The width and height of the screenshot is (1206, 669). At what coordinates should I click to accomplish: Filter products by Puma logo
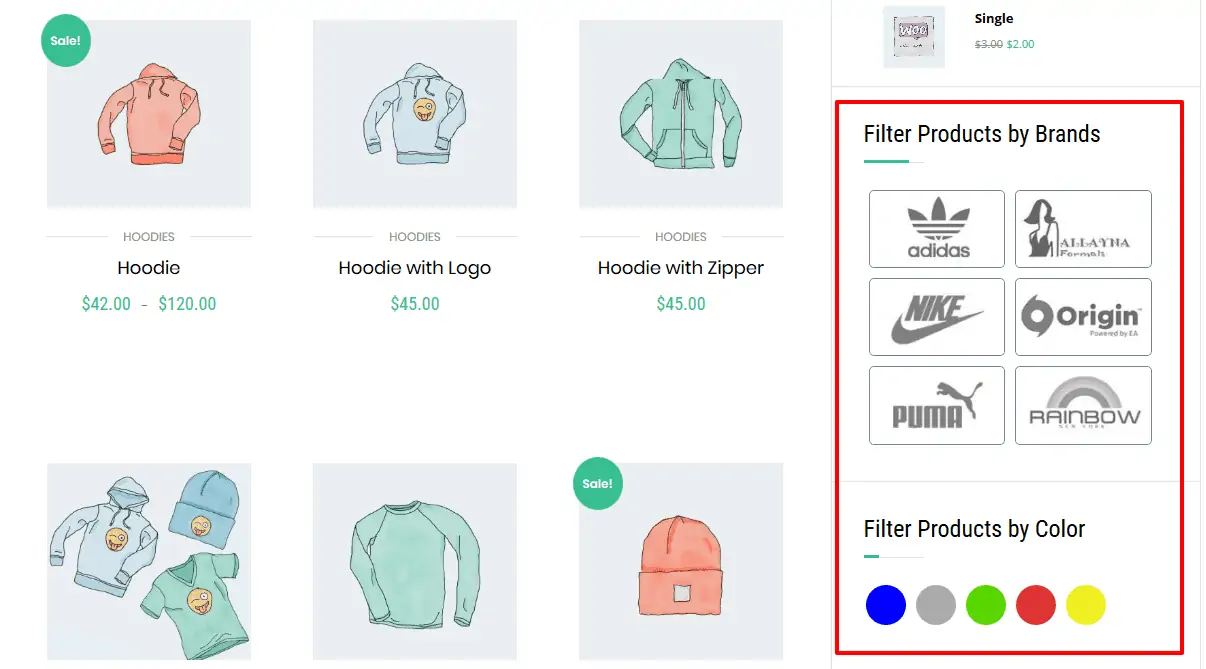[937, 405]
